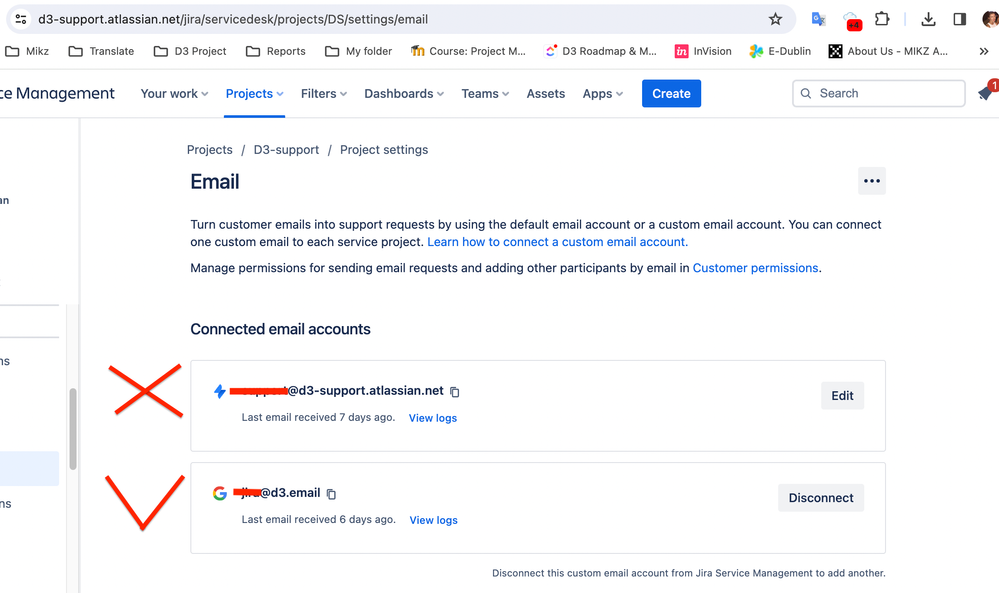Click the Connected email accounts heading
Screen dimensions: 999x593
pos(280,329)
